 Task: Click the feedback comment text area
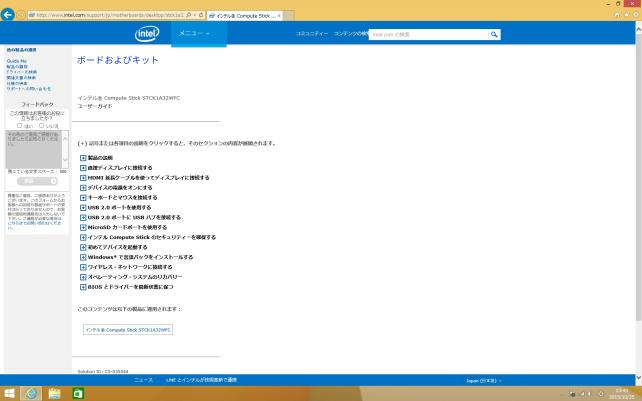[x=33, y=149]
